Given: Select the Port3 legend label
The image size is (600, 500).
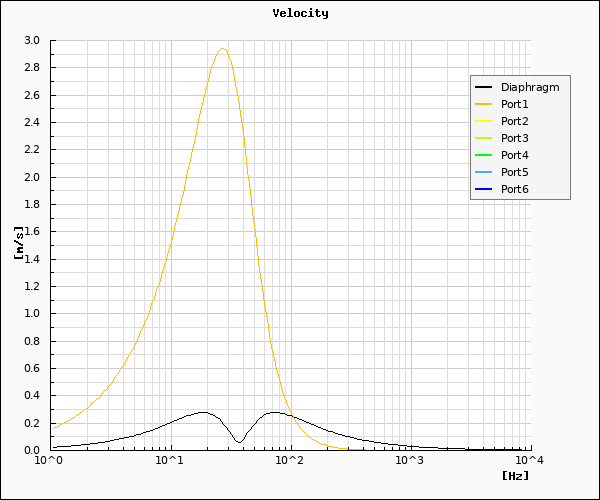Looking at the screenshot, I should (x=514, y=138).
